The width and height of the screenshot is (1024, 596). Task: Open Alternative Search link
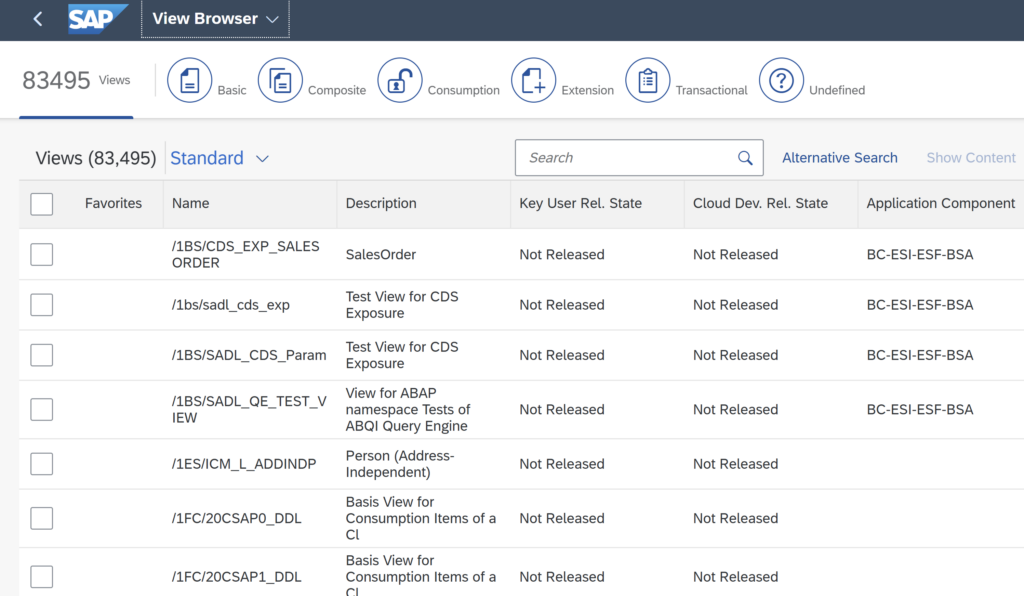pyautogui.click(x=840, y=158)
